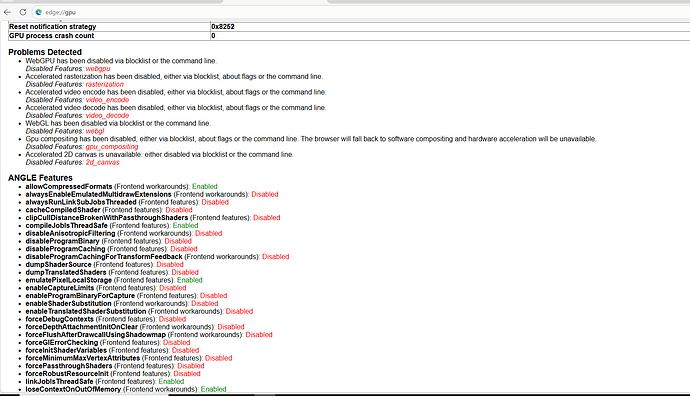Select disableProgramBinary entry

click(x=109, y=241)
